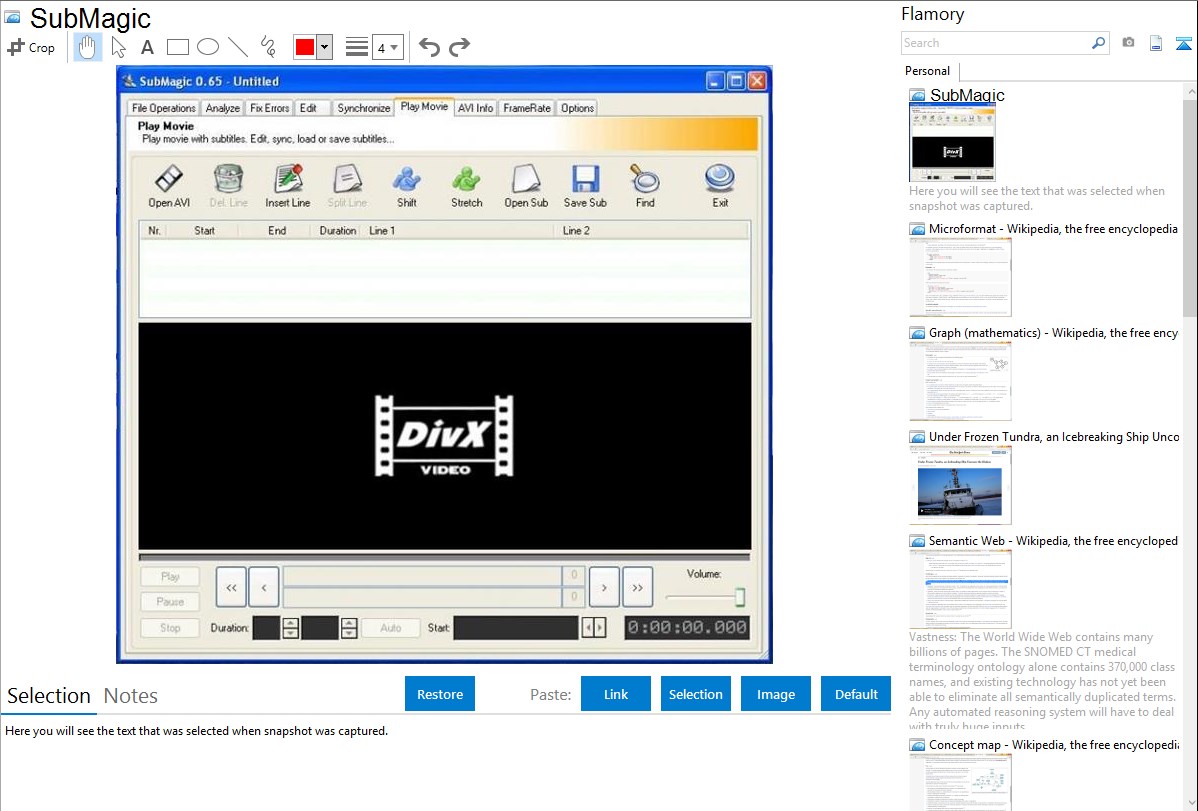This screenshot has width=1198, height=811.
Task: Activate the hand pan tool
Action: (87, 47)
